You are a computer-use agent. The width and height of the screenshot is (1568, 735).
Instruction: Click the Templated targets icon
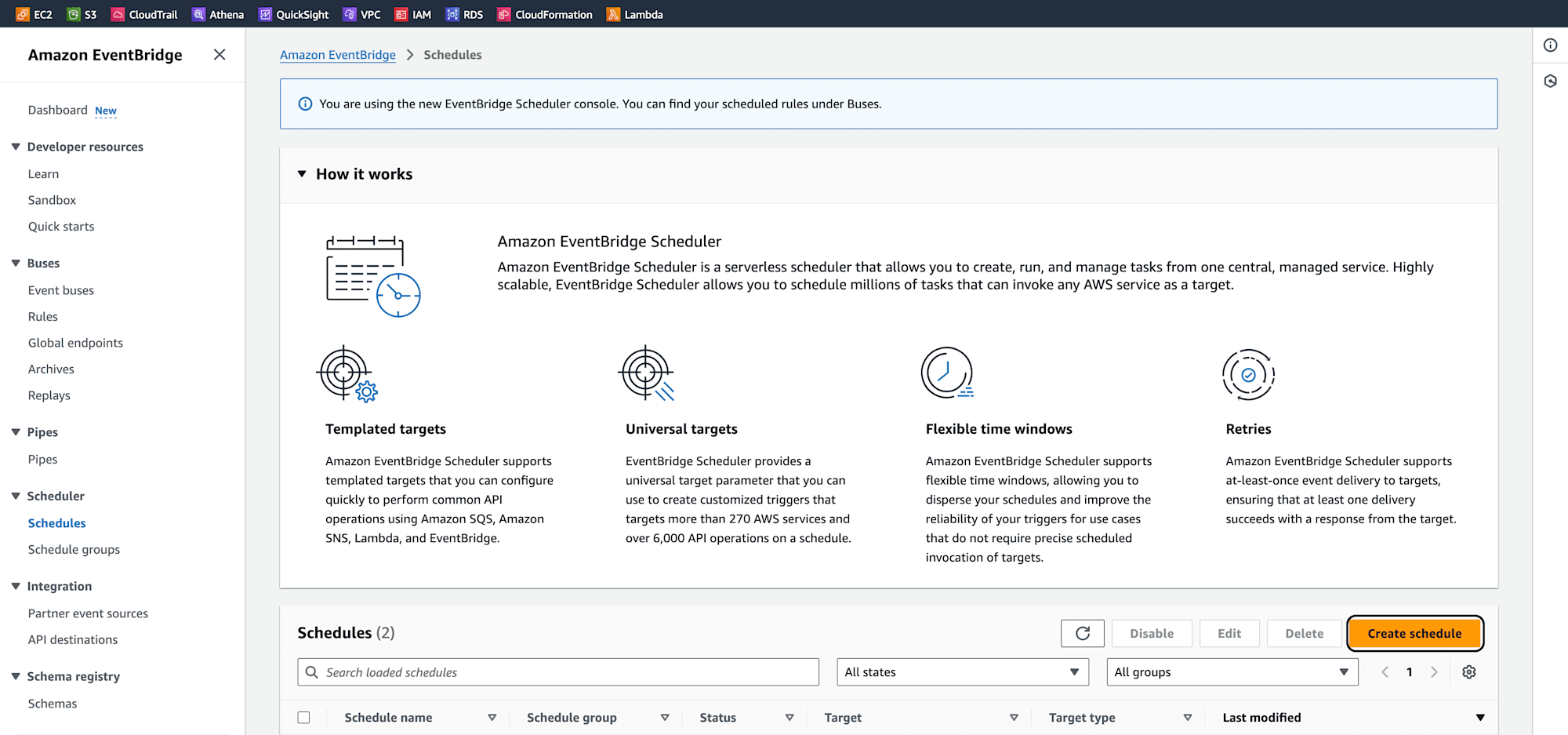click(x=347, y=374)
